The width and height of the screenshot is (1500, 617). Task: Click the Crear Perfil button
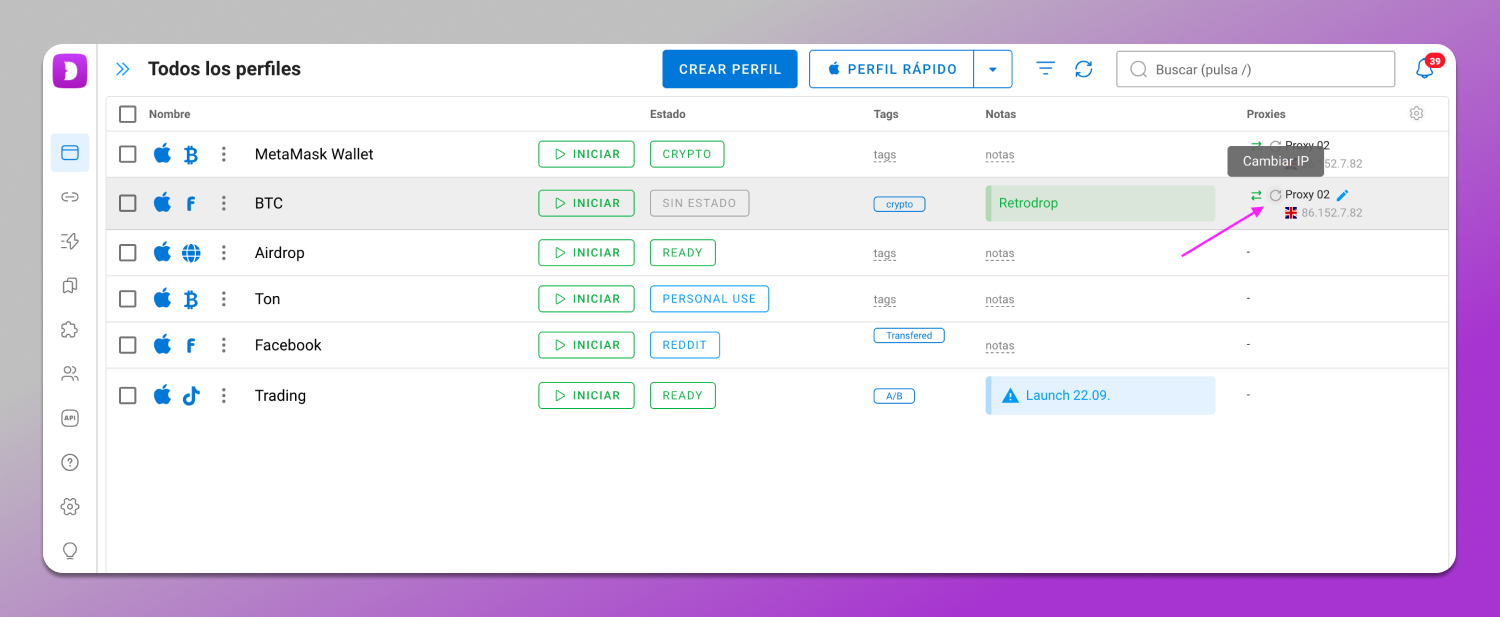click(x=730, y=69)
